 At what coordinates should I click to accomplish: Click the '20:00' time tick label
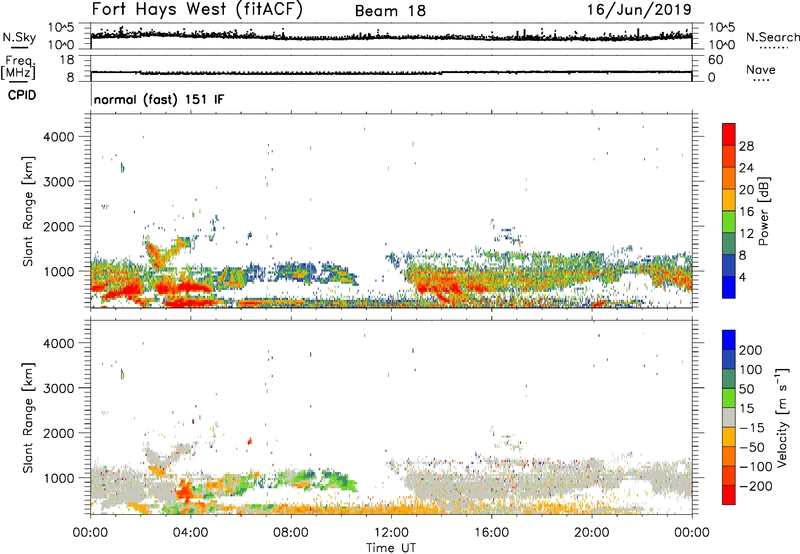pos(592,533)
